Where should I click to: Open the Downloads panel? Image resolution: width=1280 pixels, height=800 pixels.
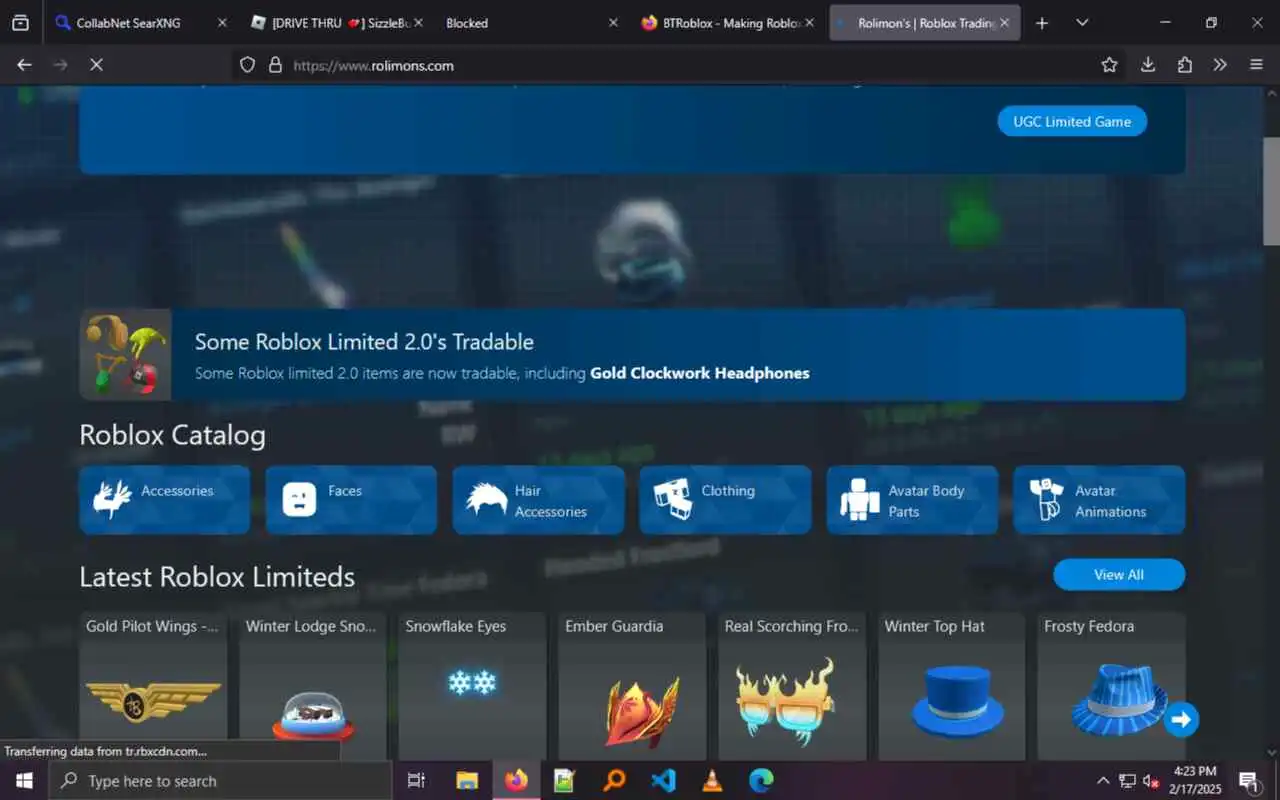coord(1148,65)
